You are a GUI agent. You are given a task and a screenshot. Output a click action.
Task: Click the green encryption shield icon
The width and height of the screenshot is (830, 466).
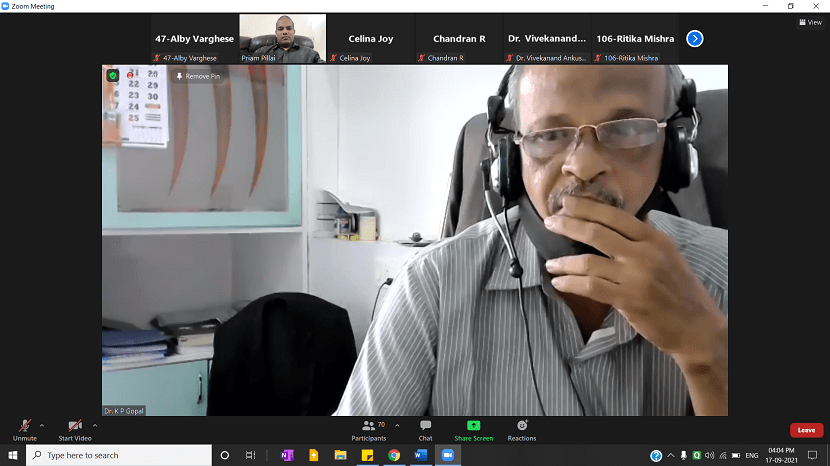click(x=113, y=75)
